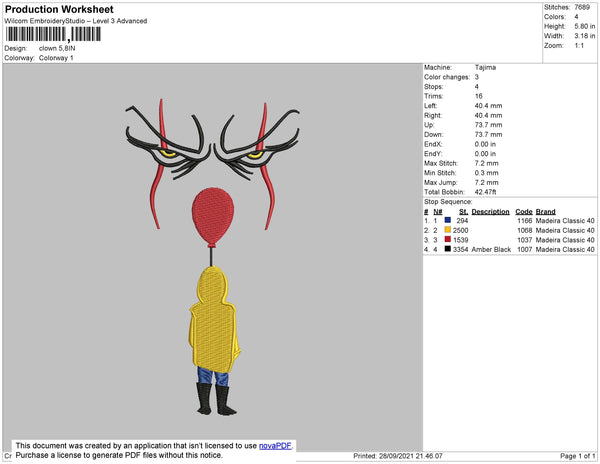The width and height of the screenshot is (600, 464).
Task: Click the 'Brand' column header
Action: coord(545,212)
